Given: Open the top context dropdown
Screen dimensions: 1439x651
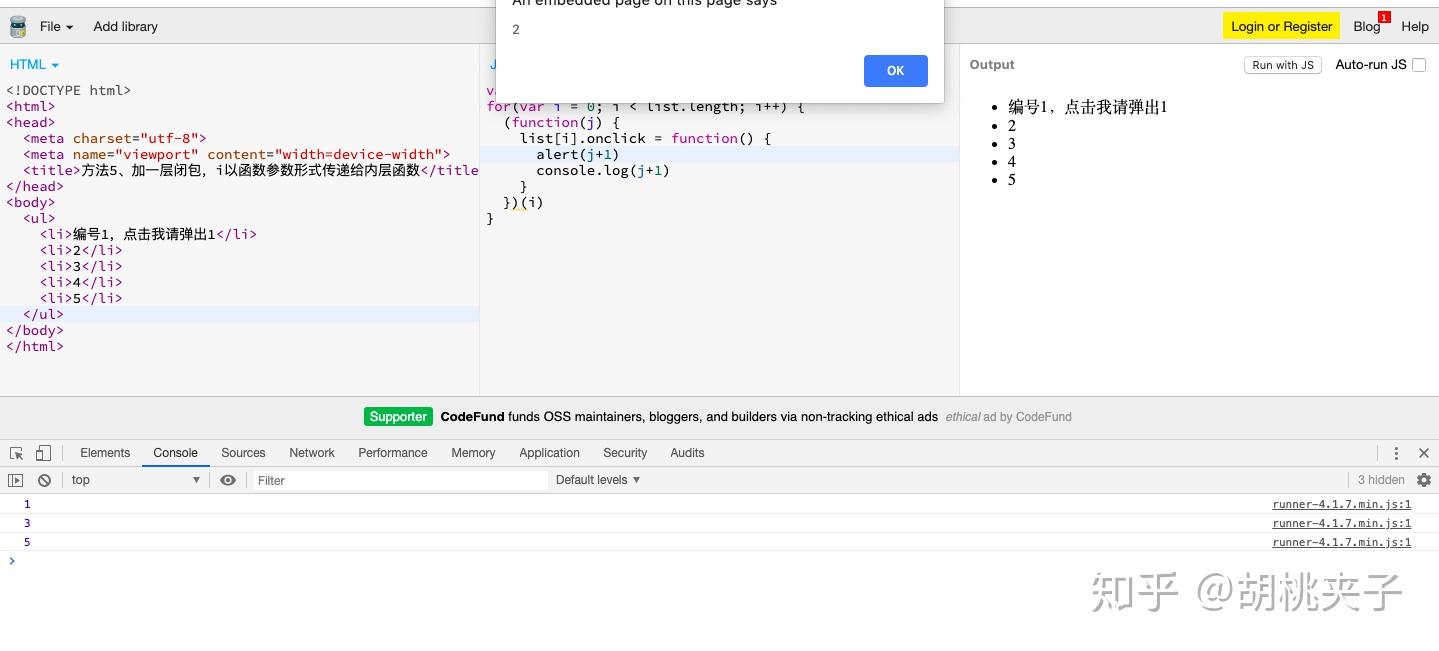Looking at the screenshot, I should click(x=136, y=480).
